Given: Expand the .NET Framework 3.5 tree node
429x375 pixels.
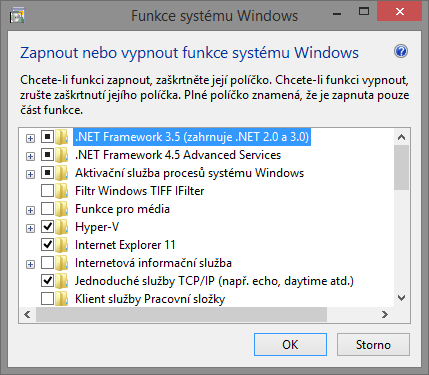Looking at the screenshot, I should coord(30,138).
